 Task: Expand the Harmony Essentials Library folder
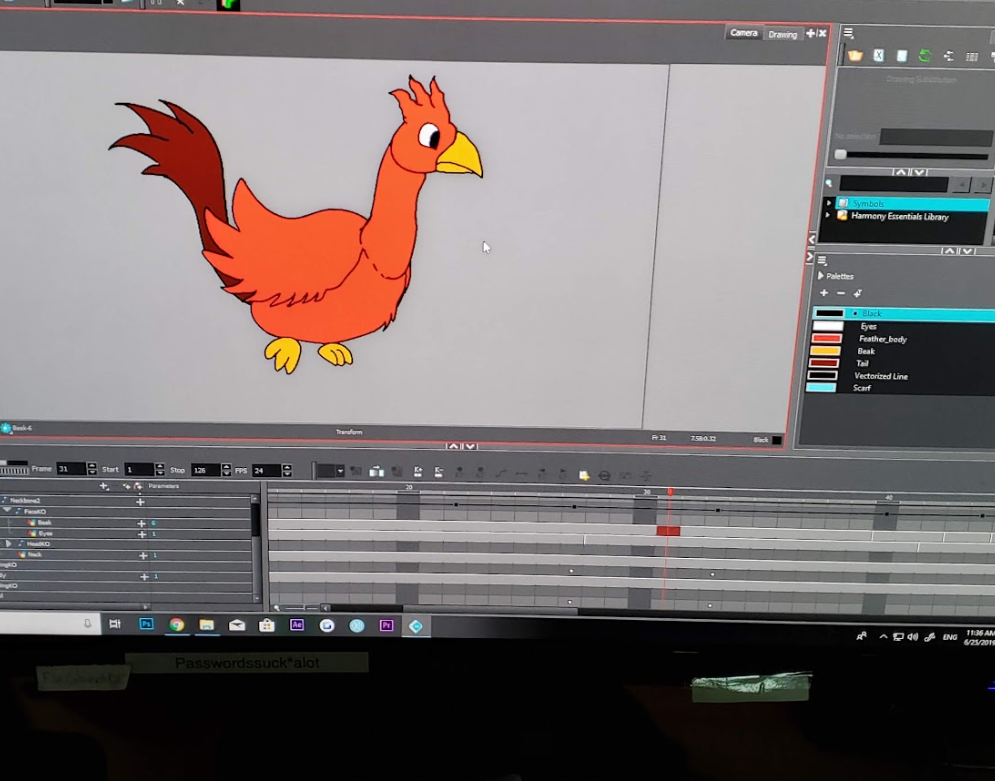827,216
